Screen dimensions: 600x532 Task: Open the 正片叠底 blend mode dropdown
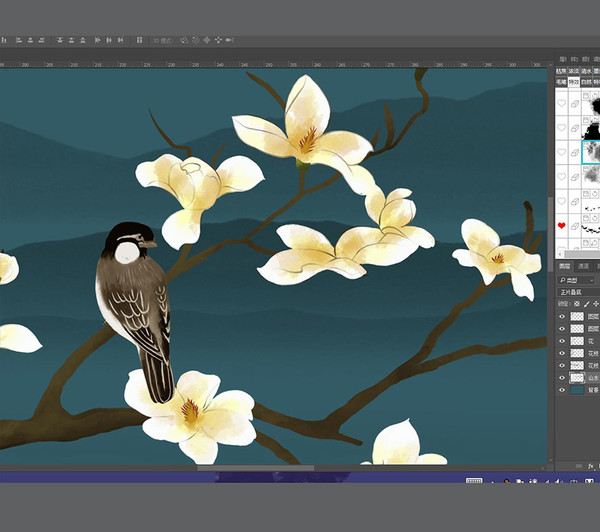pyautogui.click(x=578, y=292)
